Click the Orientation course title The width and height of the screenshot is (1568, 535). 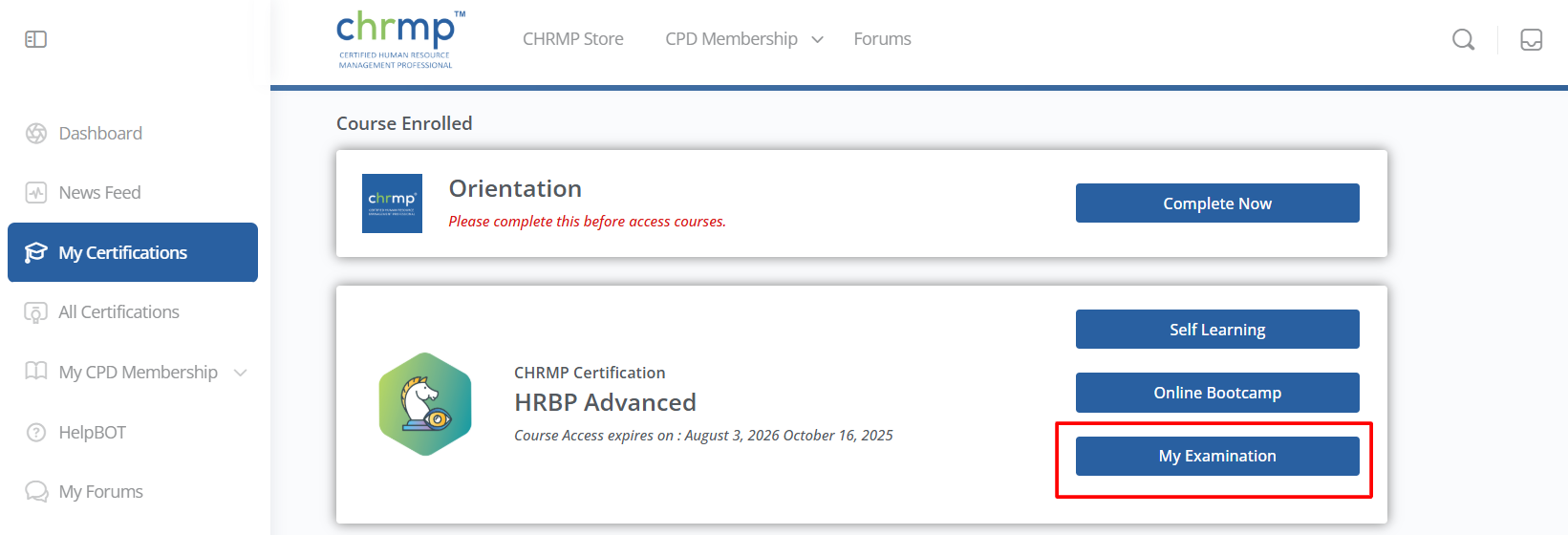(x=515, y=189)
